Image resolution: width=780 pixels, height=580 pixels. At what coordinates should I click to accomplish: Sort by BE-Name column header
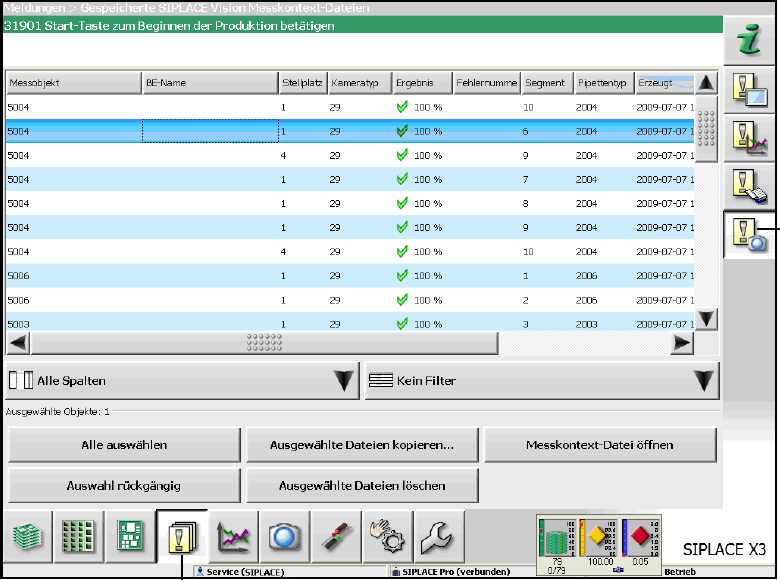tap(210, 83)
